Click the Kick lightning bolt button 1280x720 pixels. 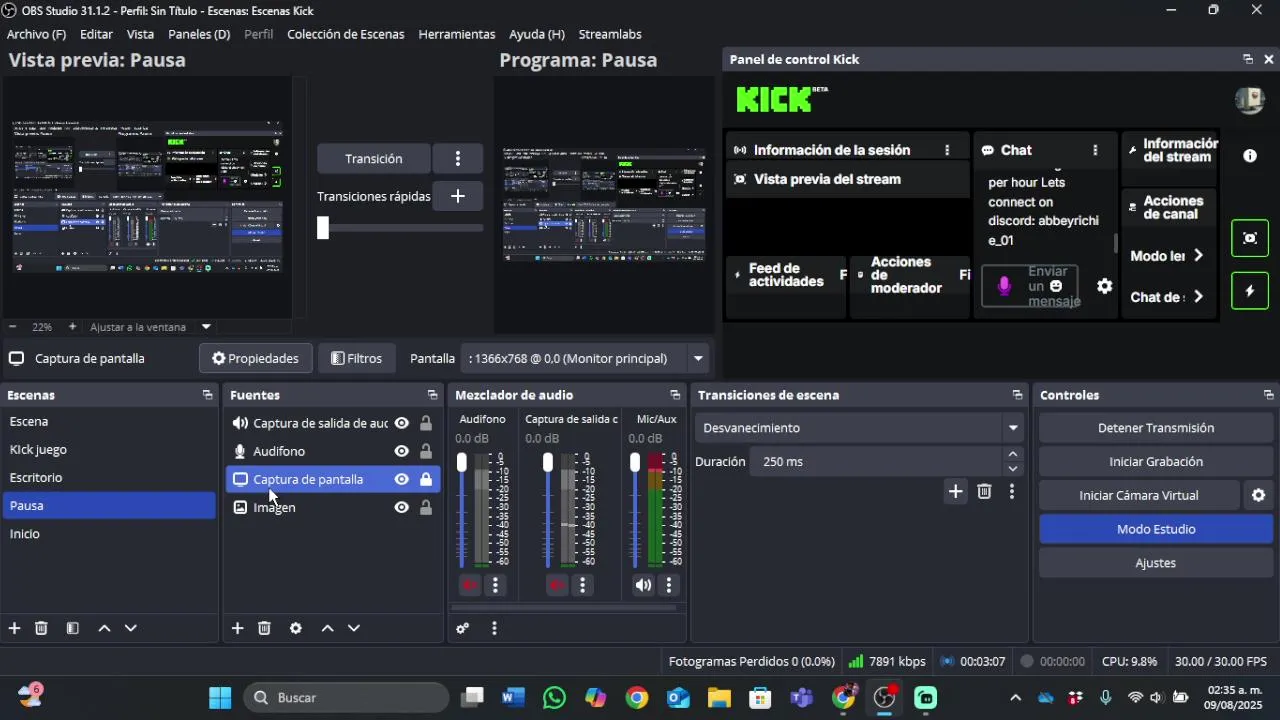click(1250, 291)
